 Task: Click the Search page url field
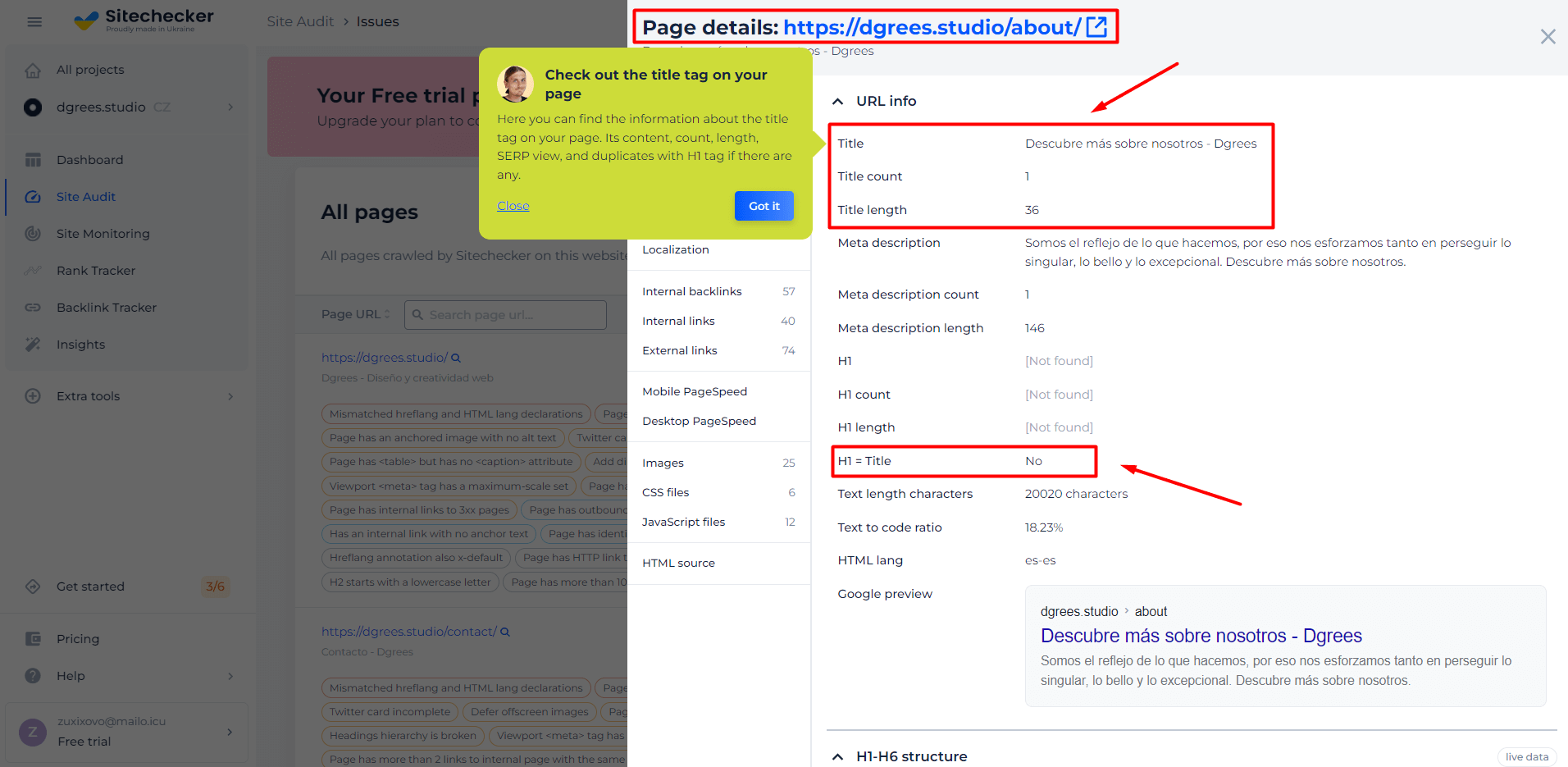point(505,315)
